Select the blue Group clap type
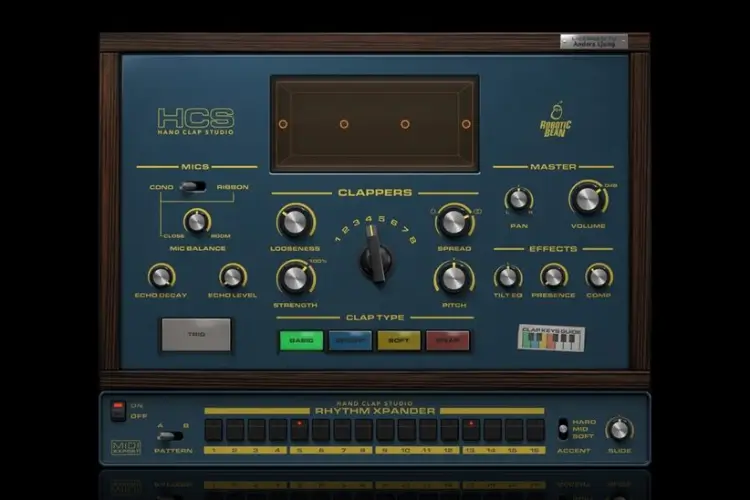This screenshot has height=500, width=750. (350, 340)
